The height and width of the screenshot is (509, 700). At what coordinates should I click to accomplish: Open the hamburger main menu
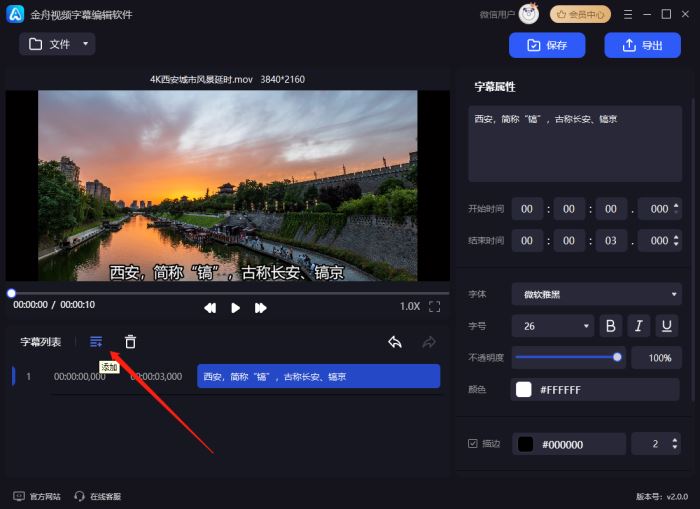tap(628, 15)
